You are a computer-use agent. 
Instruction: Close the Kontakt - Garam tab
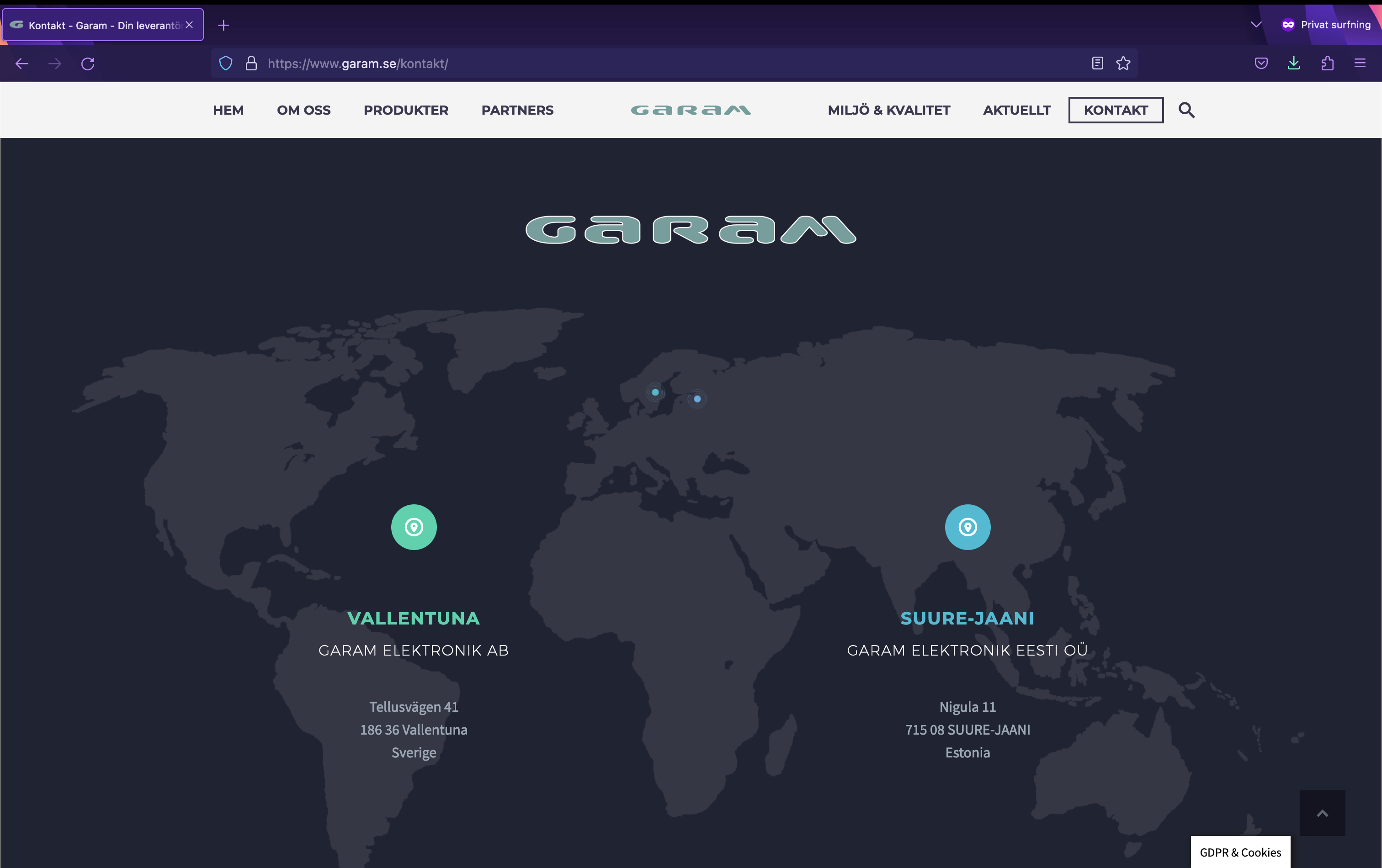[189, 25]
